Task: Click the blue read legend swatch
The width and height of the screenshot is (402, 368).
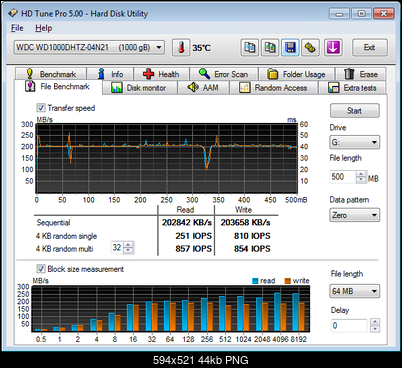Action: tap(255, 281)
